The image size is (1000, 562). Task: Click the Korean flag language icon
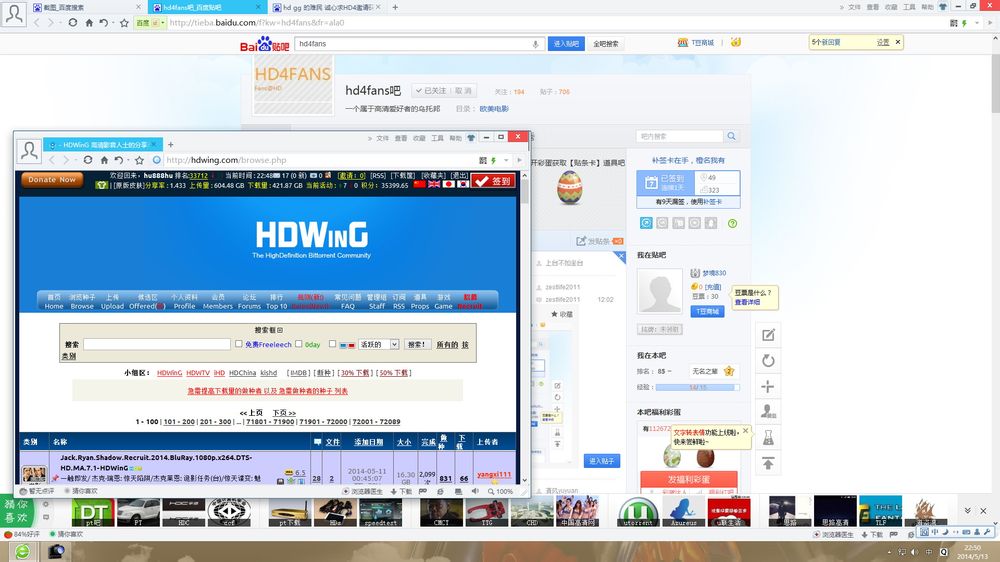tap(463, 184)
